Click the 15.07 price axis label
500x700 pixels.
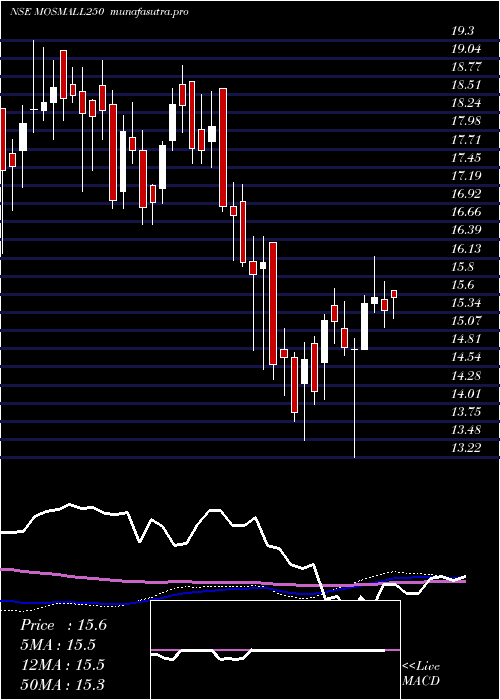point(466,321)
